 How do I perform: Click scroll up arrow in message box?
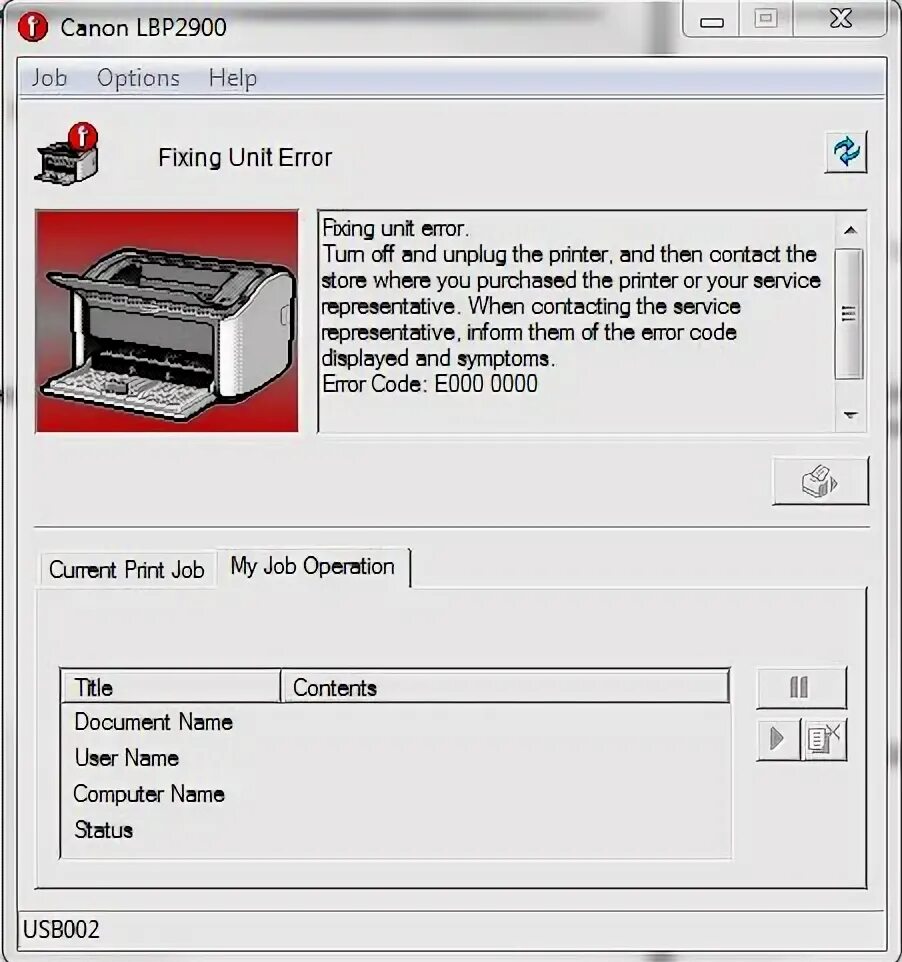coord(850,230)
